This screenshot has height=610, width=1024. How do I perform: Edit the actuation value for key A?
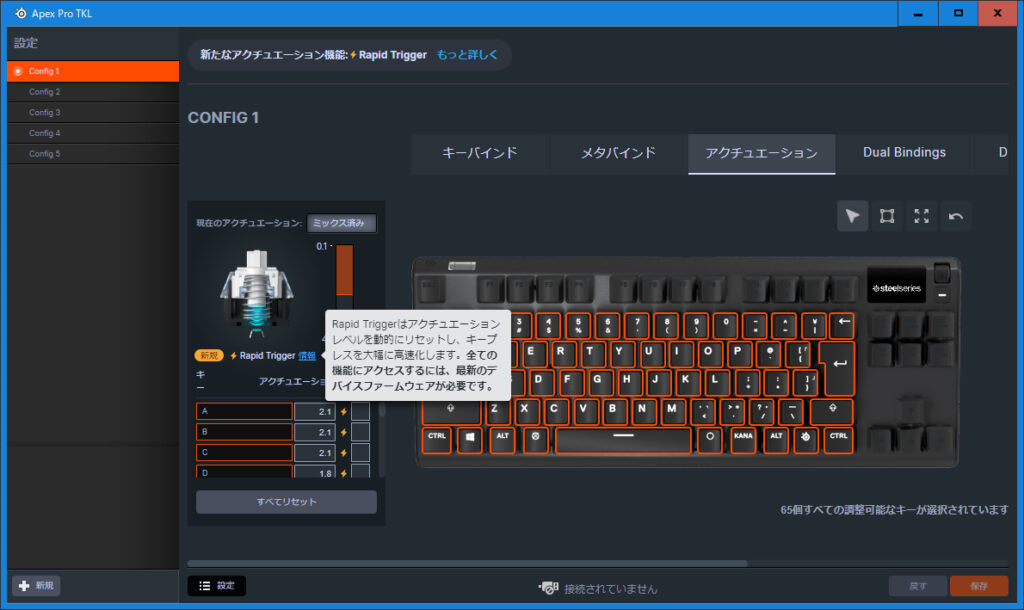click(x=314, y=411)
